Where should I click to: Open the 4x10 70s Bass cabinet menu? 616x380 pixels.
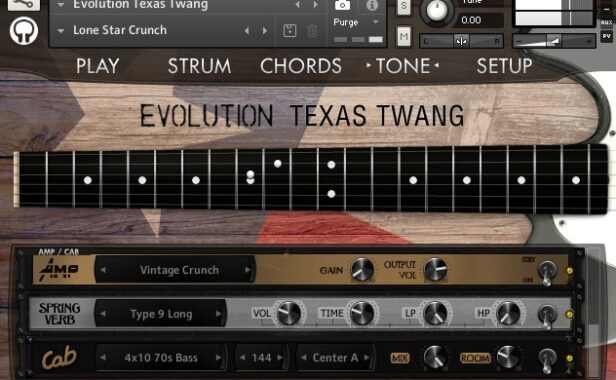coord(161,358)
